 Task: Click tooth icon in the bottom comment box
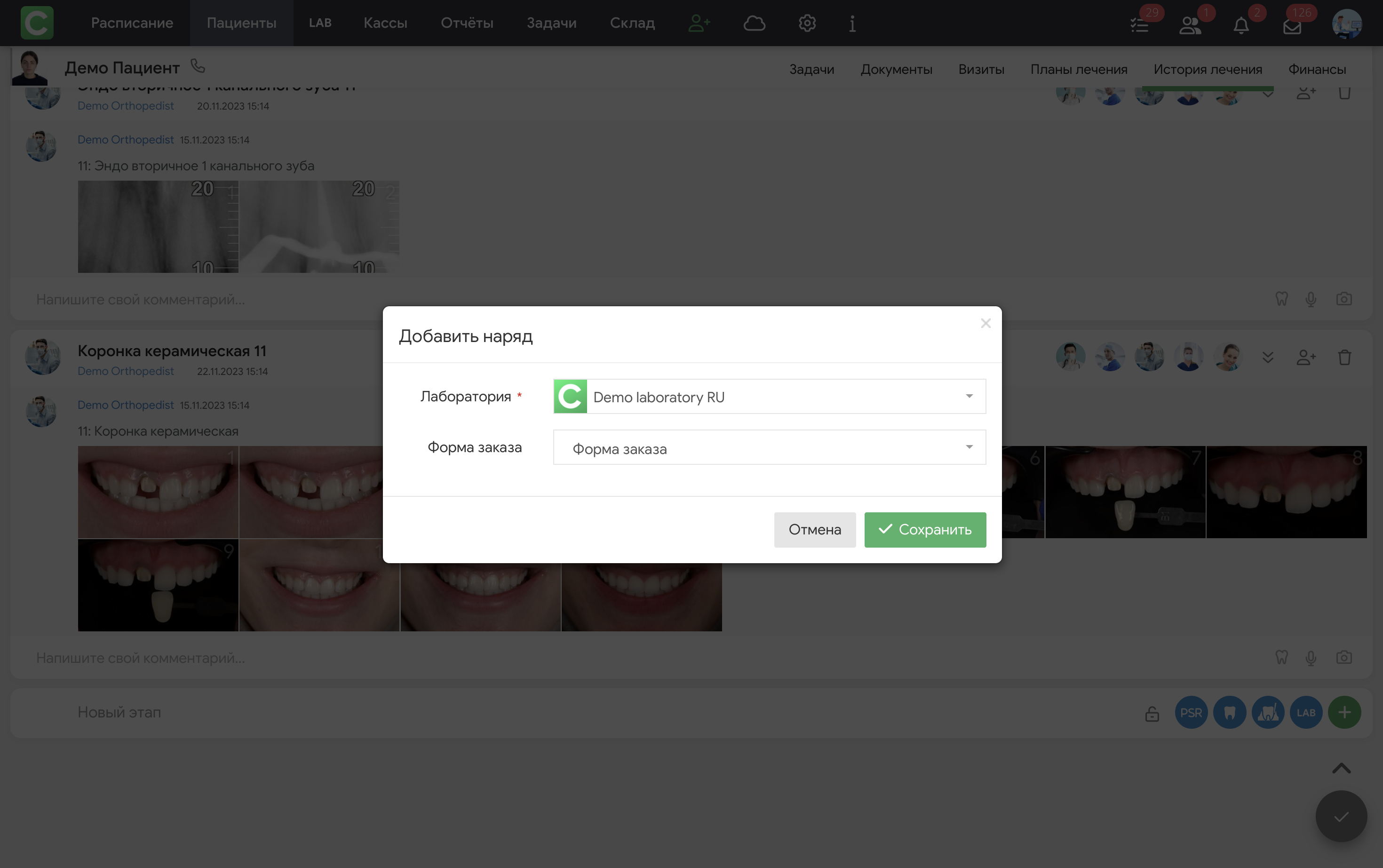click(x=1281, y=657)
